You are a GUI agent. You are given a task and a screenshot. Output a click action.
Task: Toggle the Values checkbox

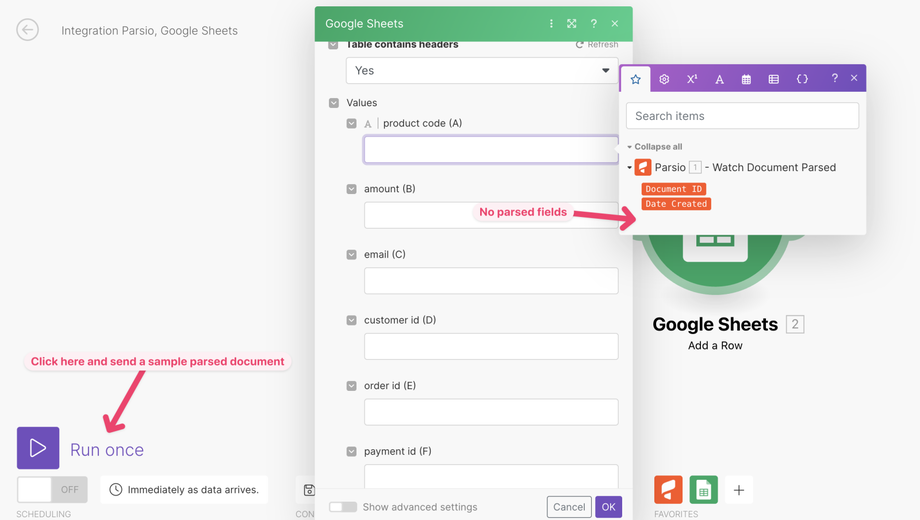coord(334,103)
